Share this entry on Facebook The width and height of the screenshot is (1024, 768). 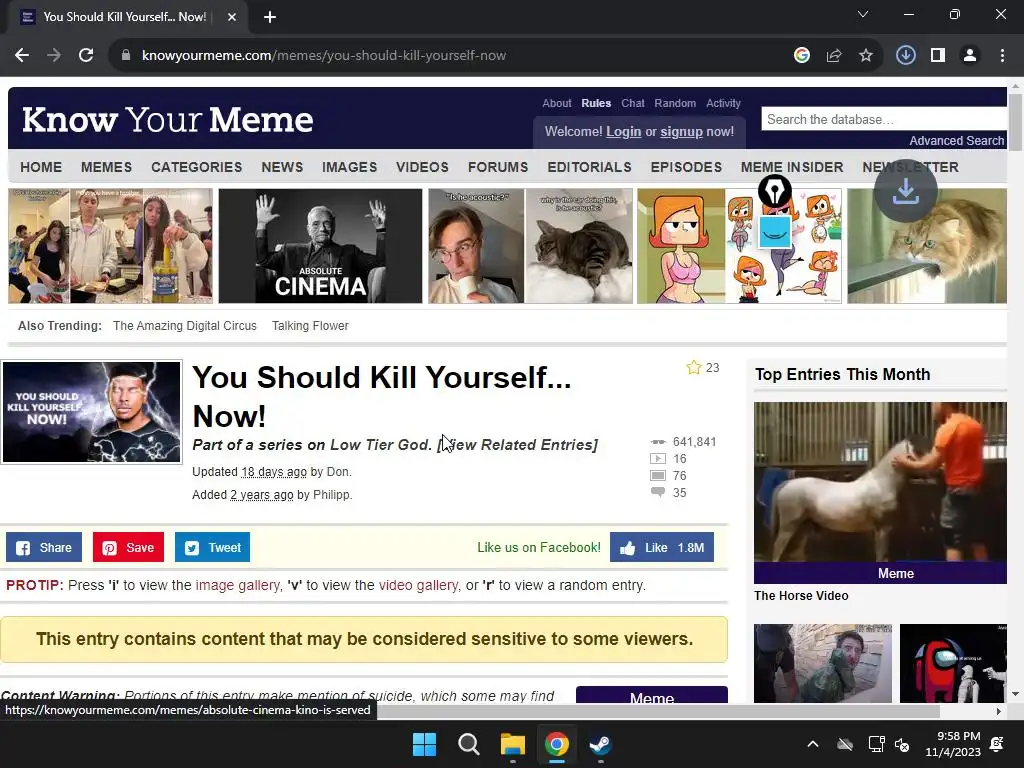(44, 547)
